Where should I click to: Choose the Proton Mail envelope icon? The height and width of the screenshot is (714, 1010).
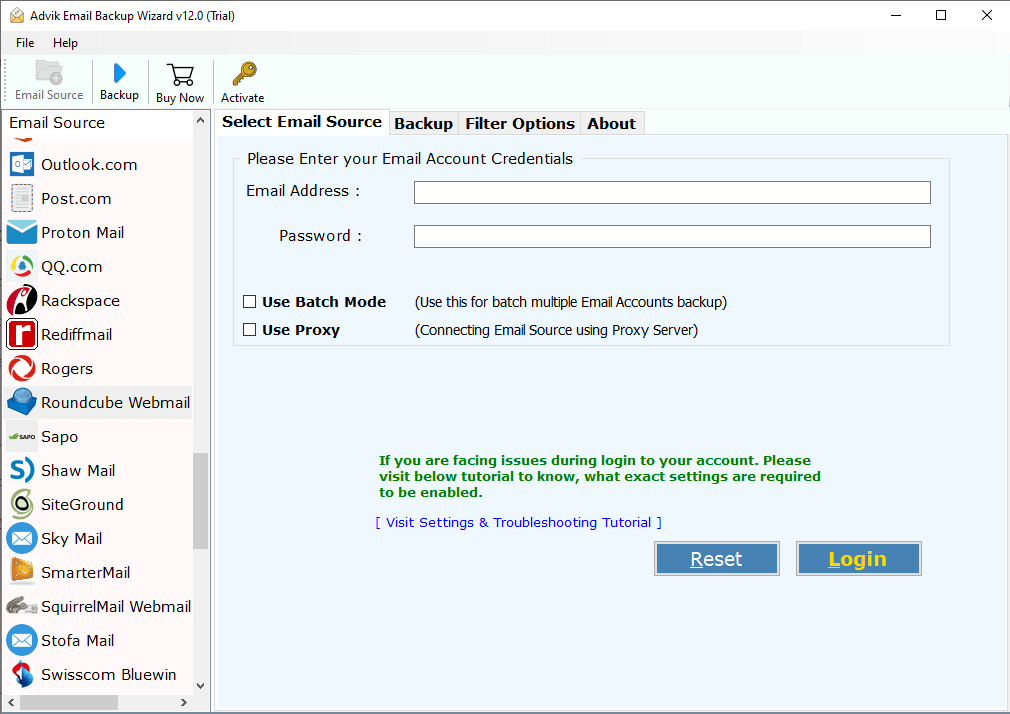pyautogui.click(x=22, y=233)
